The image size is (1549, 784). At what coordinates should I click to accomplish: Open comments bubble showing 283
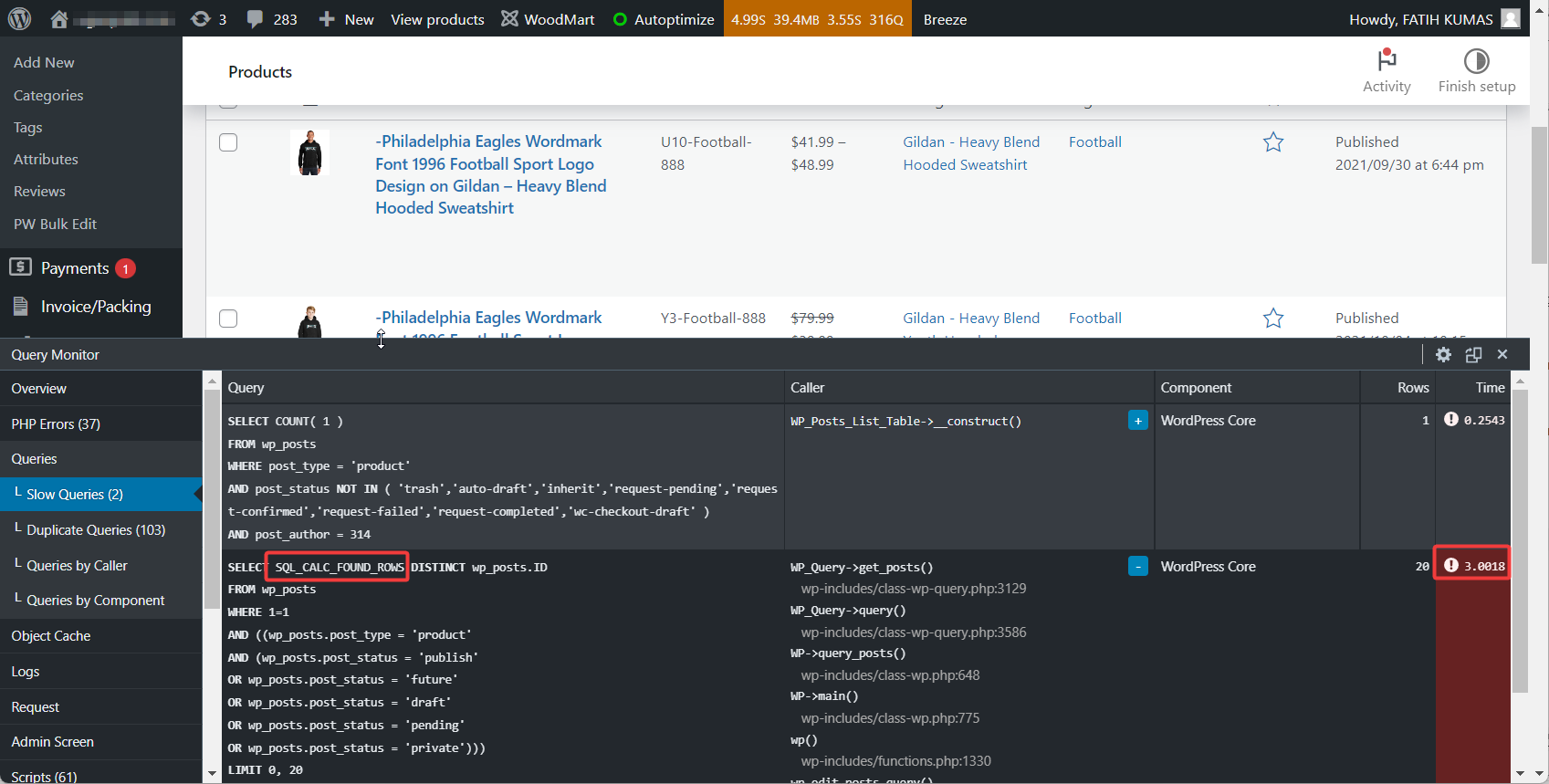[x=272, y=19]
